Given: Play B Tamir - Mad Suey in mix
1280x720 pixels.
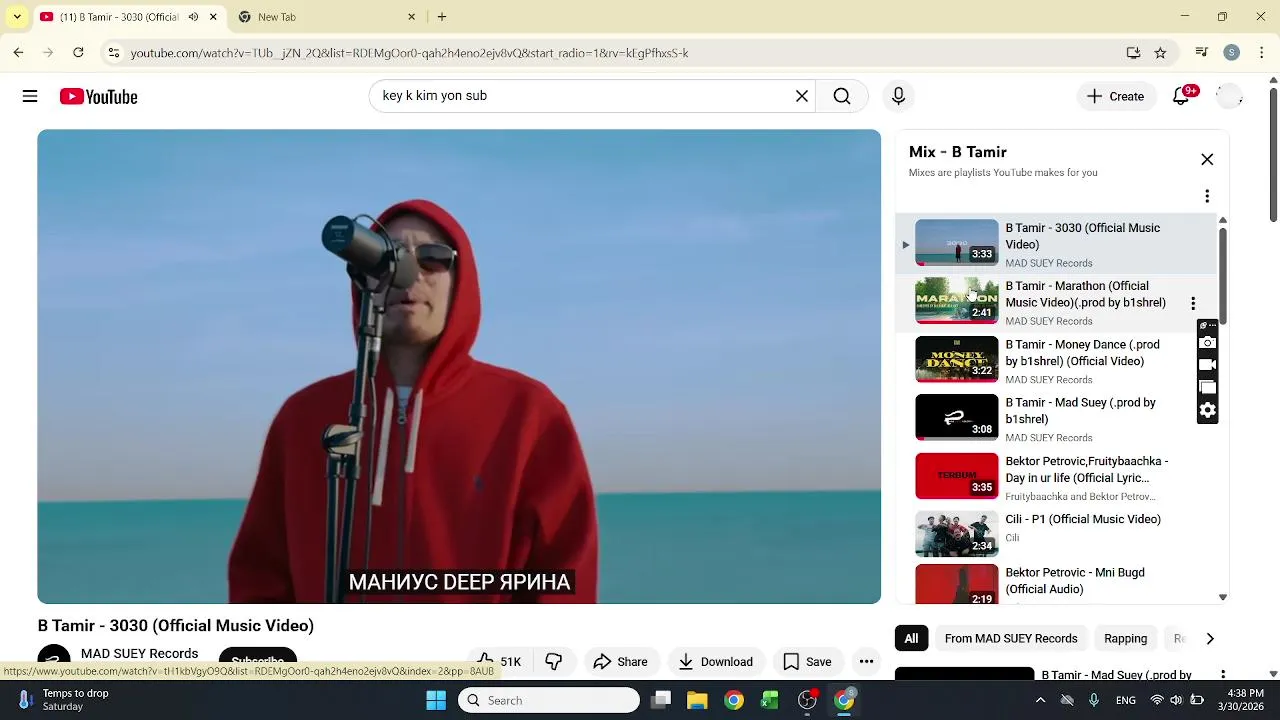Looking at the screenshot, I should click(1055, 418).
